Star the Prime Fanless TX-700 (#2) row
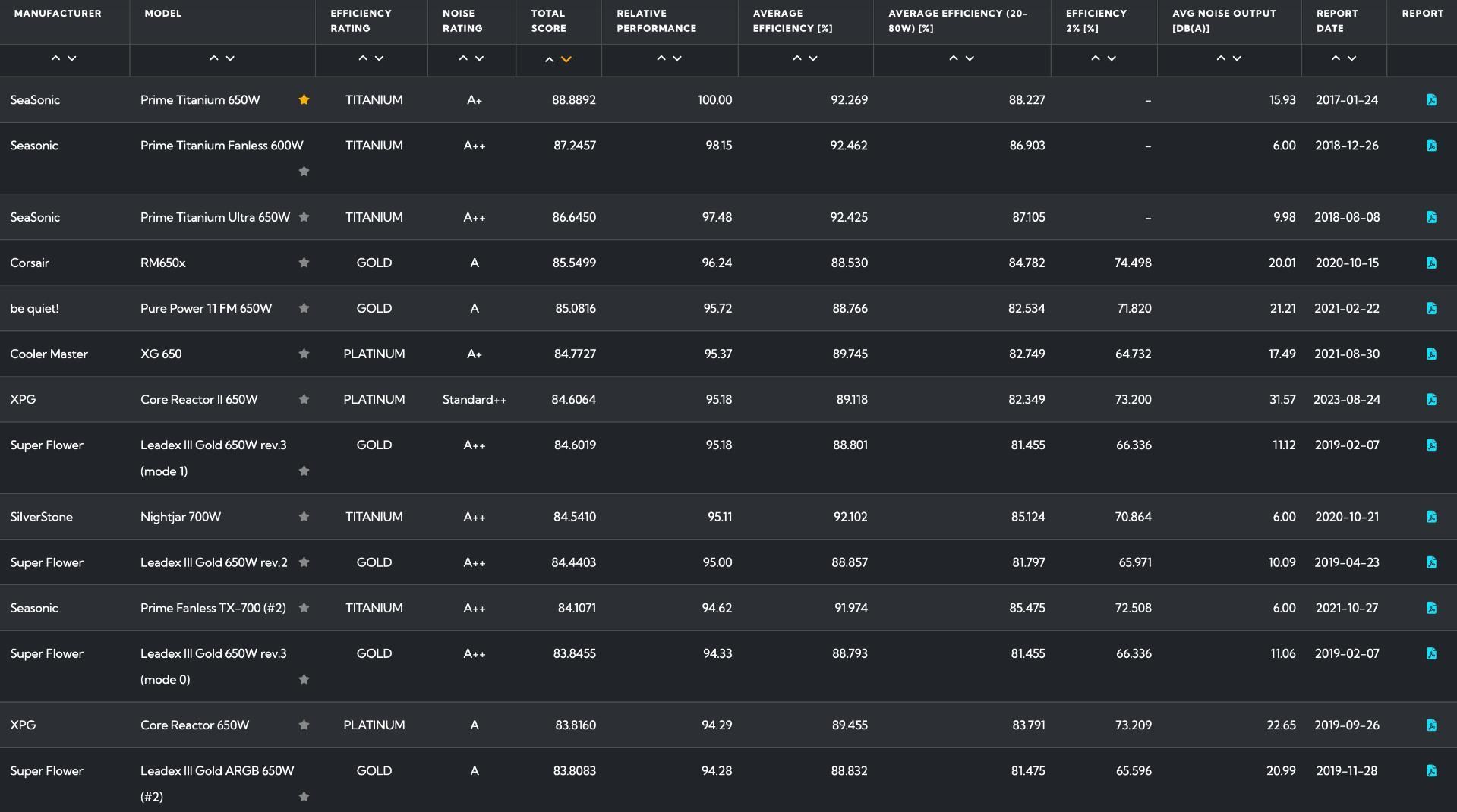1457x812 pixels. 304,608
